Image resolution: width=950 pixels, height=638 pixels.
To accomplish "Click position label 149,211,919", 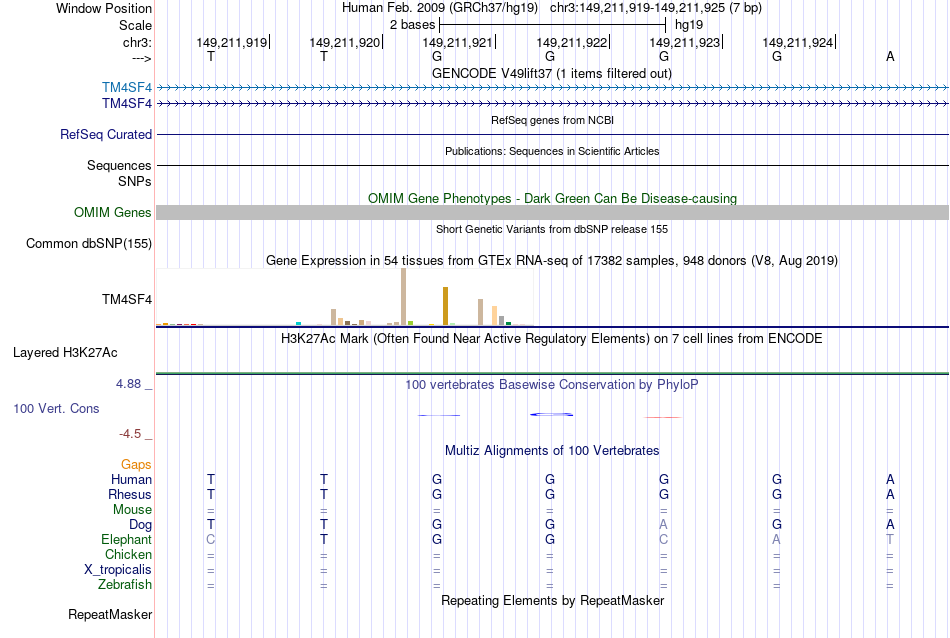I will click(x=231, y=42).
